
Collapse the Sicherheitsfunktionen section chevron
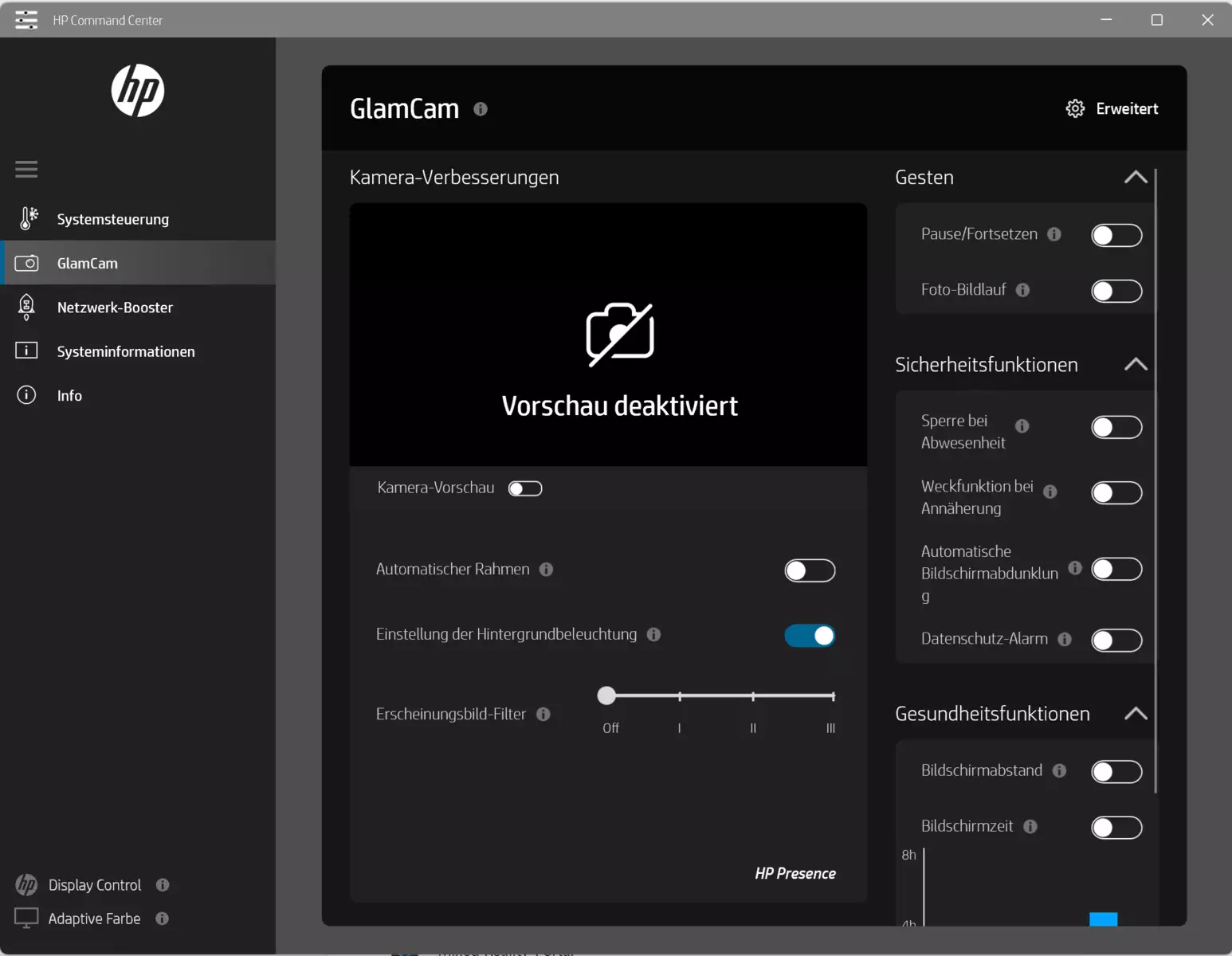[x=1136, y=364]
